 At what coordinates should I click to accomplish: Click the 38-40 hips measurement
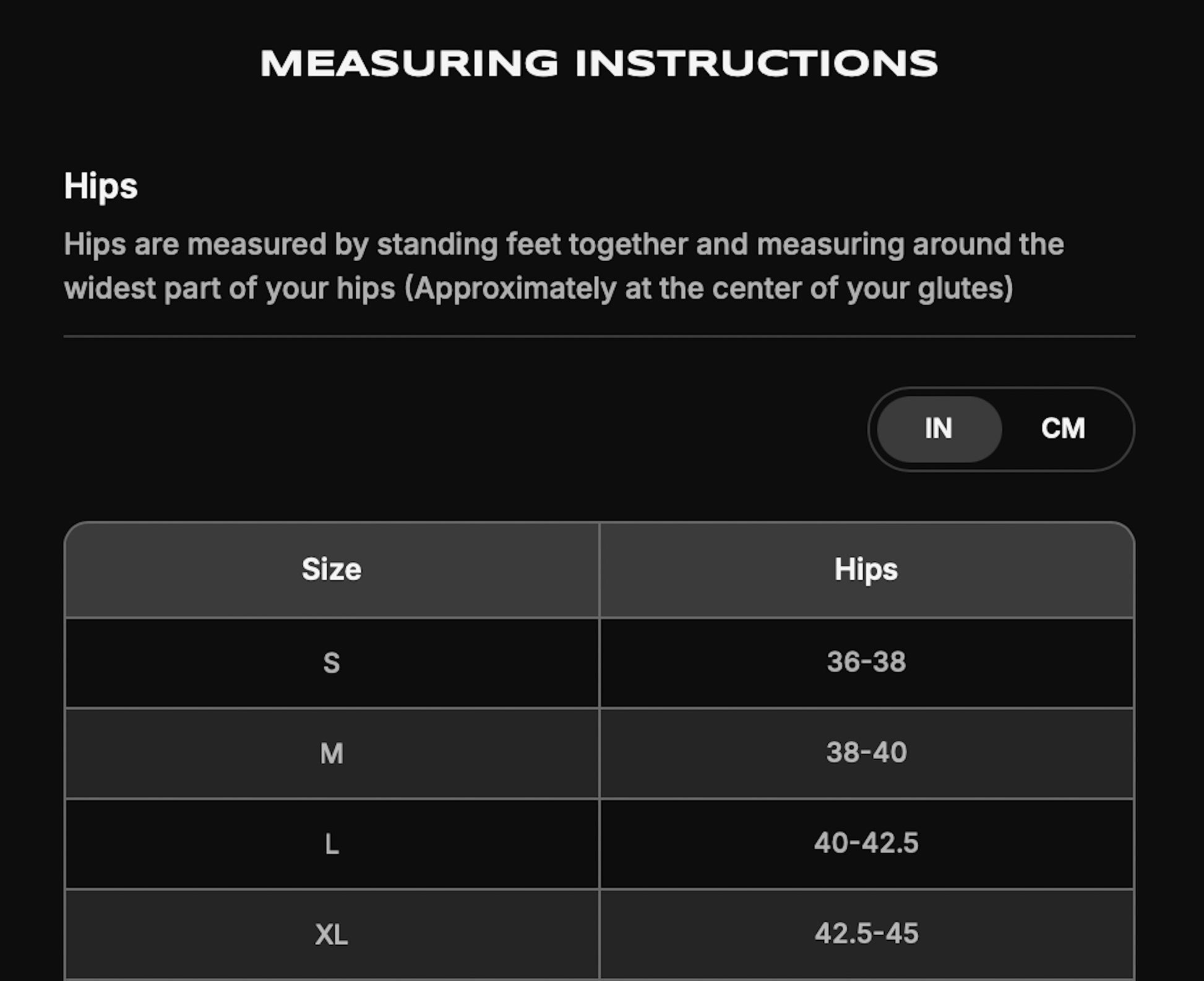(866, 753)
